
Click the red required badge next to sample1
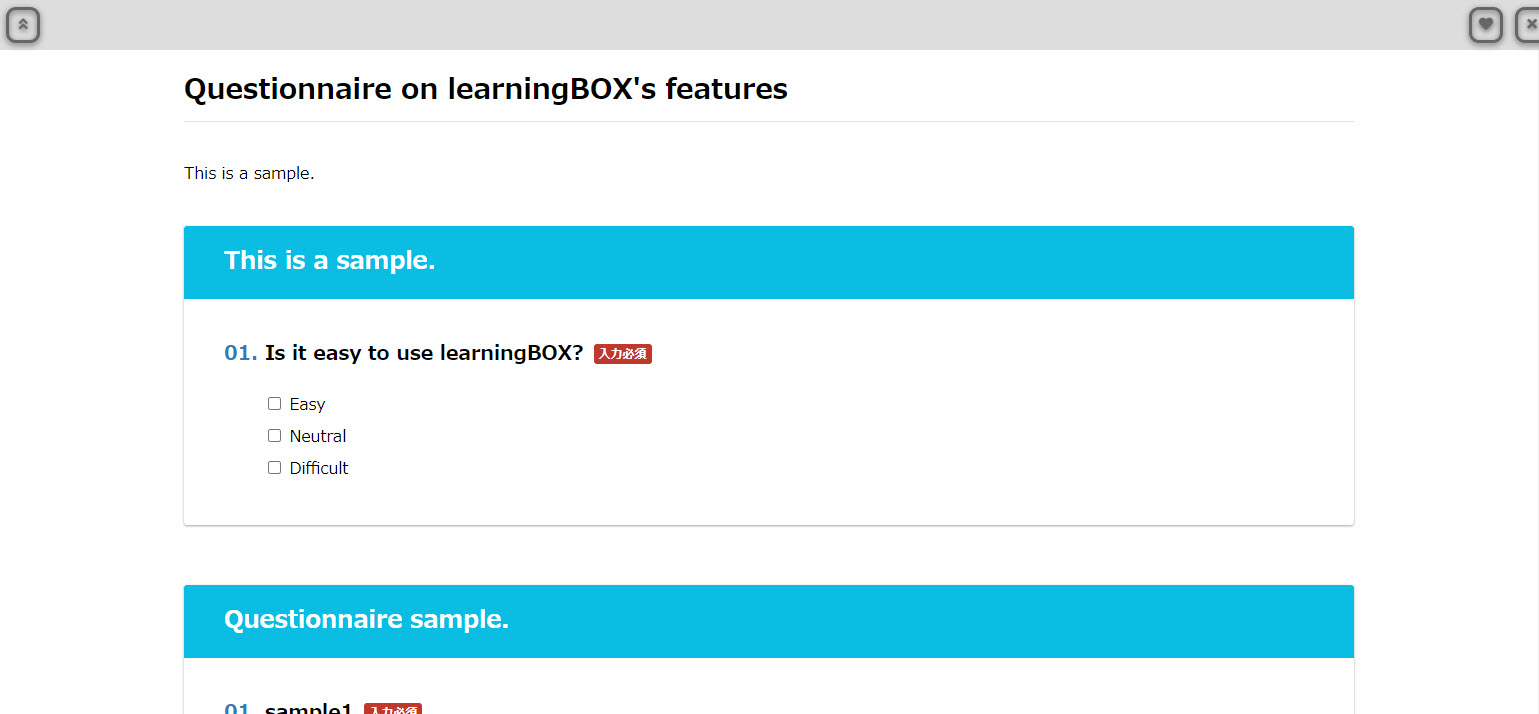click(393, 709)
